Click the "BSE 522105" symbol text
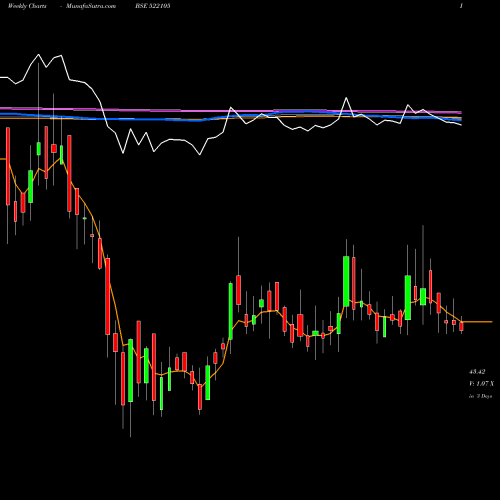Viewport: 500px width, 500px height. pos(153,6)
